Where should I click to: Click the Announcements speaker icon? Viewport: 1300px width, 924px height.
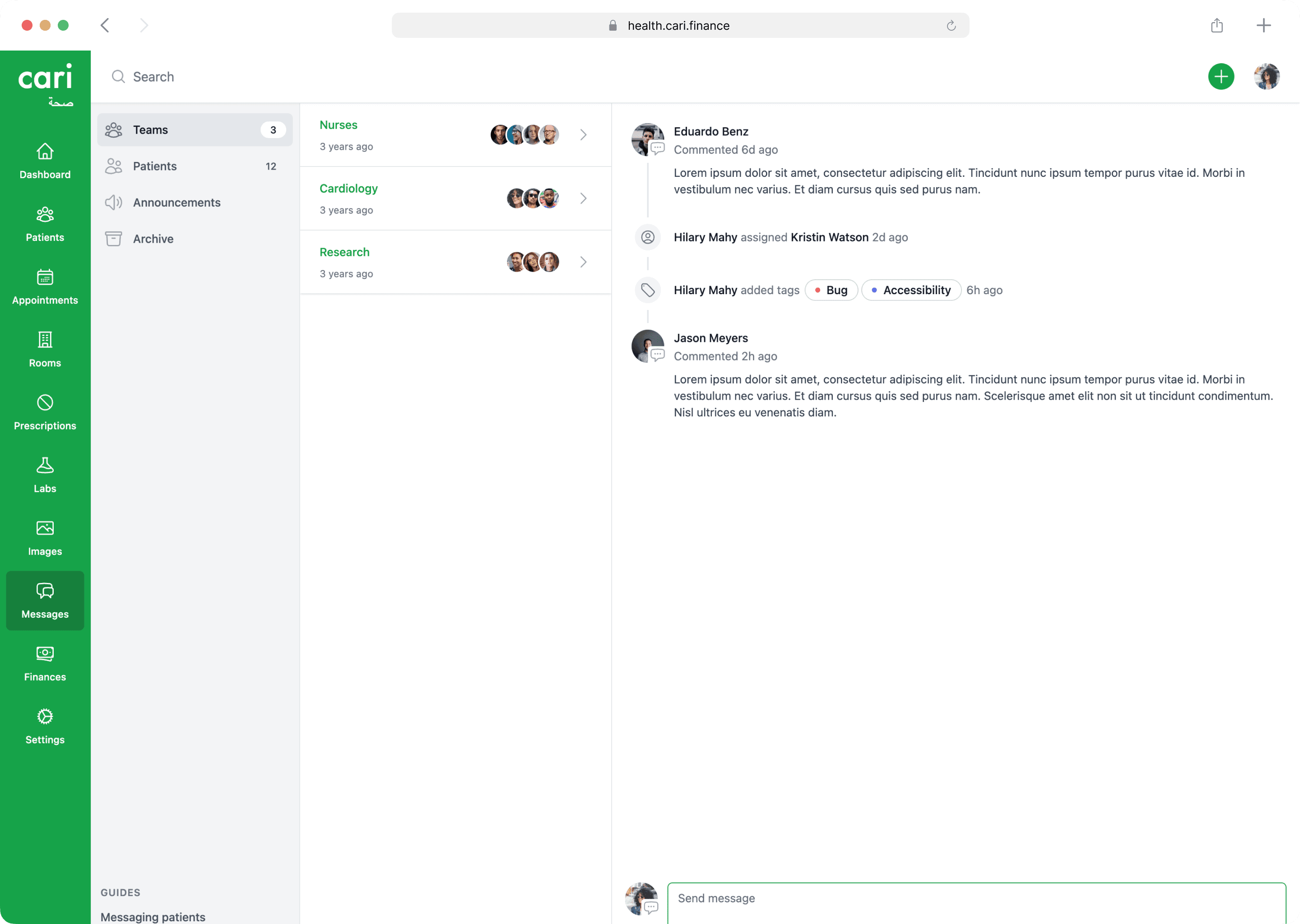pyautogui.click(x=114, y=203)
